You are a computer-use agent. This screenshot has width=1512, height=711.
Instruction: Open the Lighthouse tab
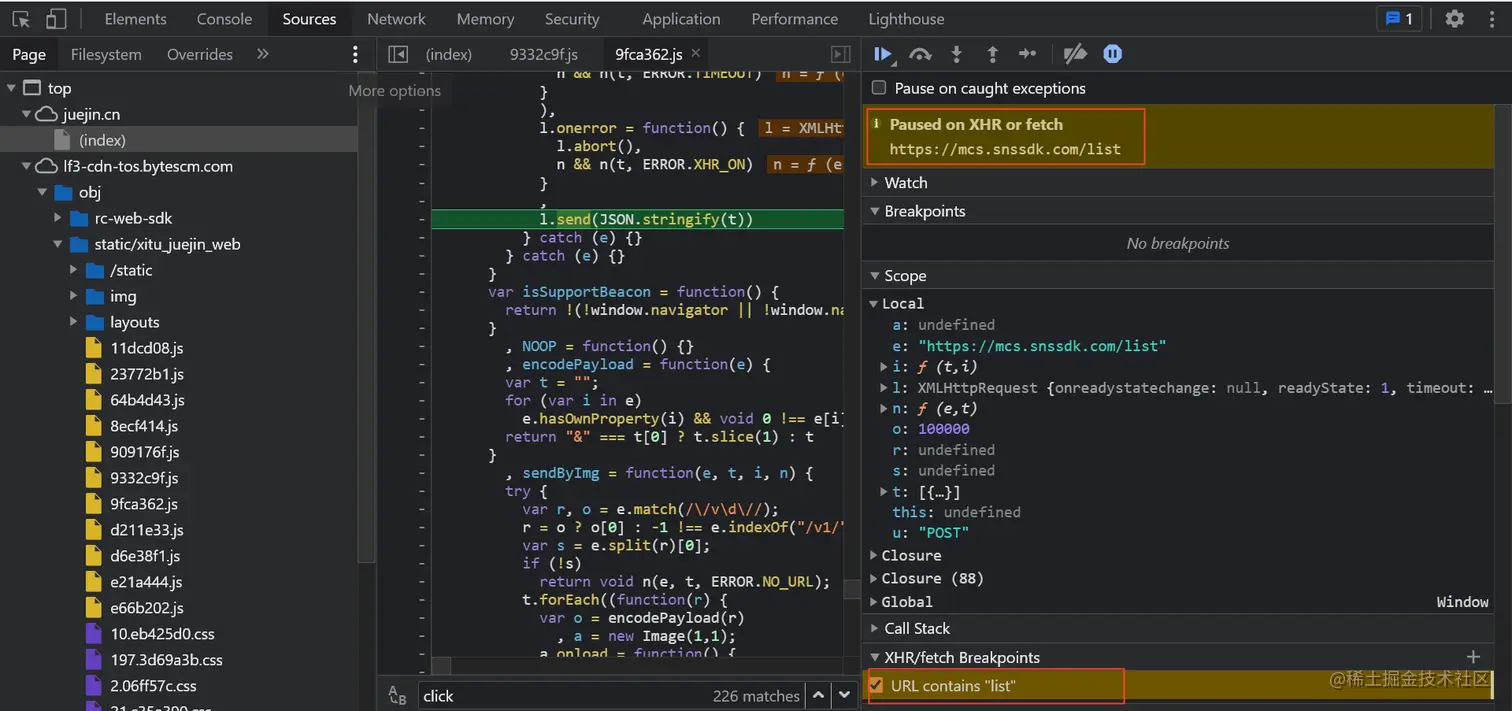click(x=906, y=19)
